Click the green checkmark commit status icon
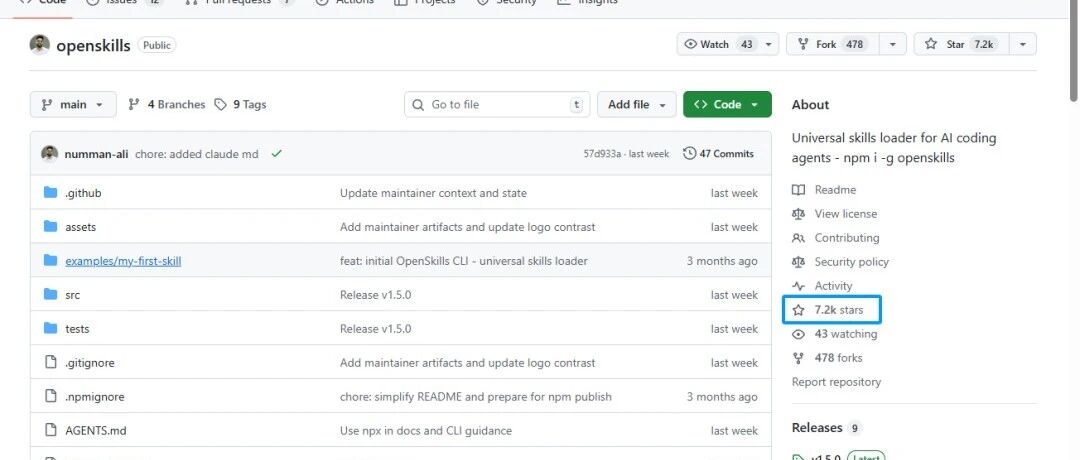This screenshot has width=1080, height=460. click(x=277, y=154)
